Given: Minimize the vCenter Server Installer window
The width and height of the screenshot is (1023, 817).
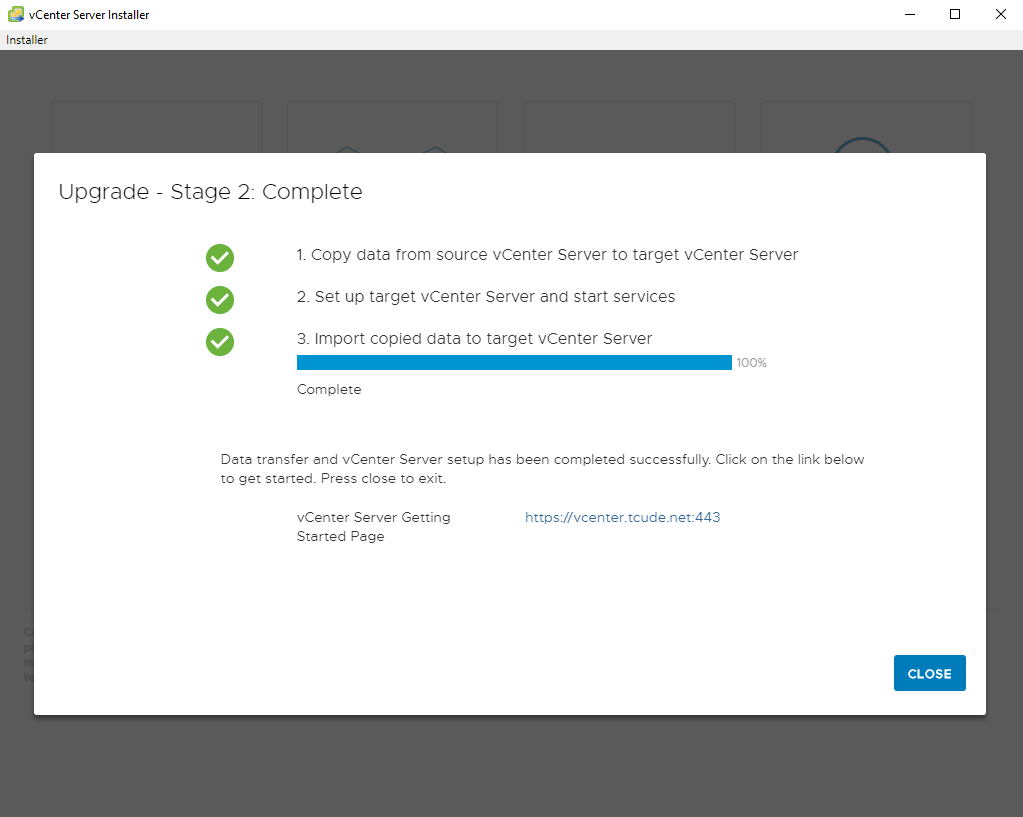Looking at the screenshot, I should coord(910,14).
